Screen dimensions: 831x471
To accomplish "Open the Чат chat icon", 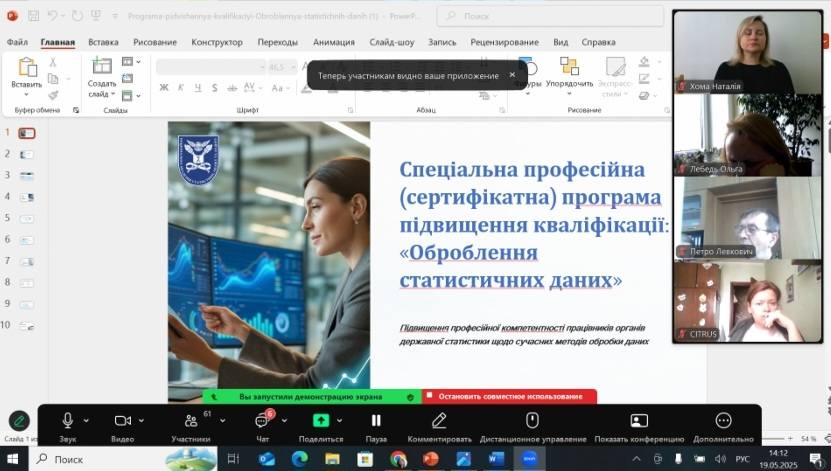I will click(262, 421).
